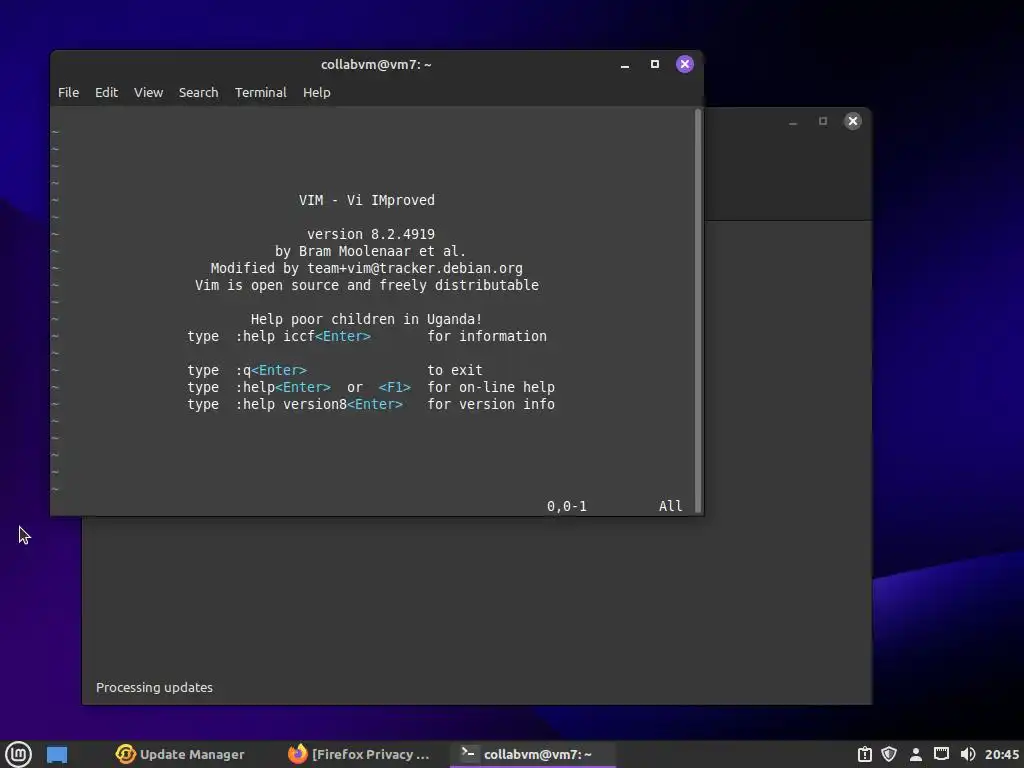Screen dimensions: 1024x768
Task: Click the '<F1>' for on-line help text
Action: (394, 387)
